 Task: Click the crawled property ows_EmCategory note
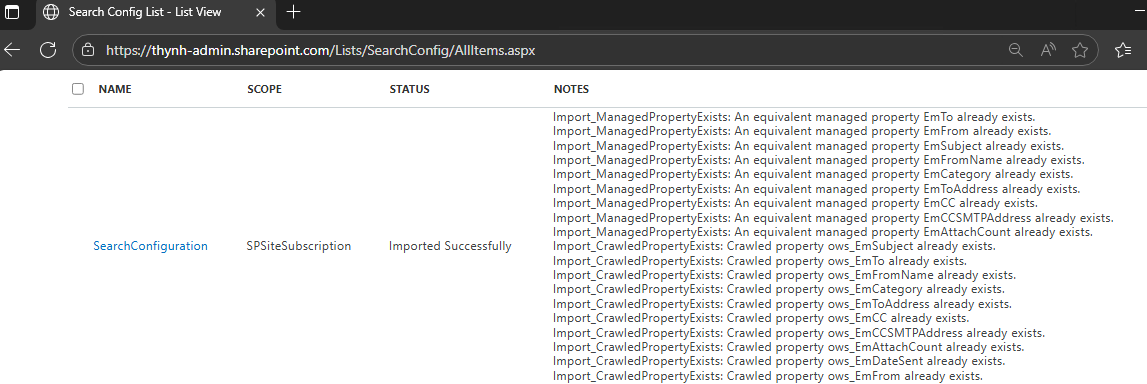(x=779, y=289)
